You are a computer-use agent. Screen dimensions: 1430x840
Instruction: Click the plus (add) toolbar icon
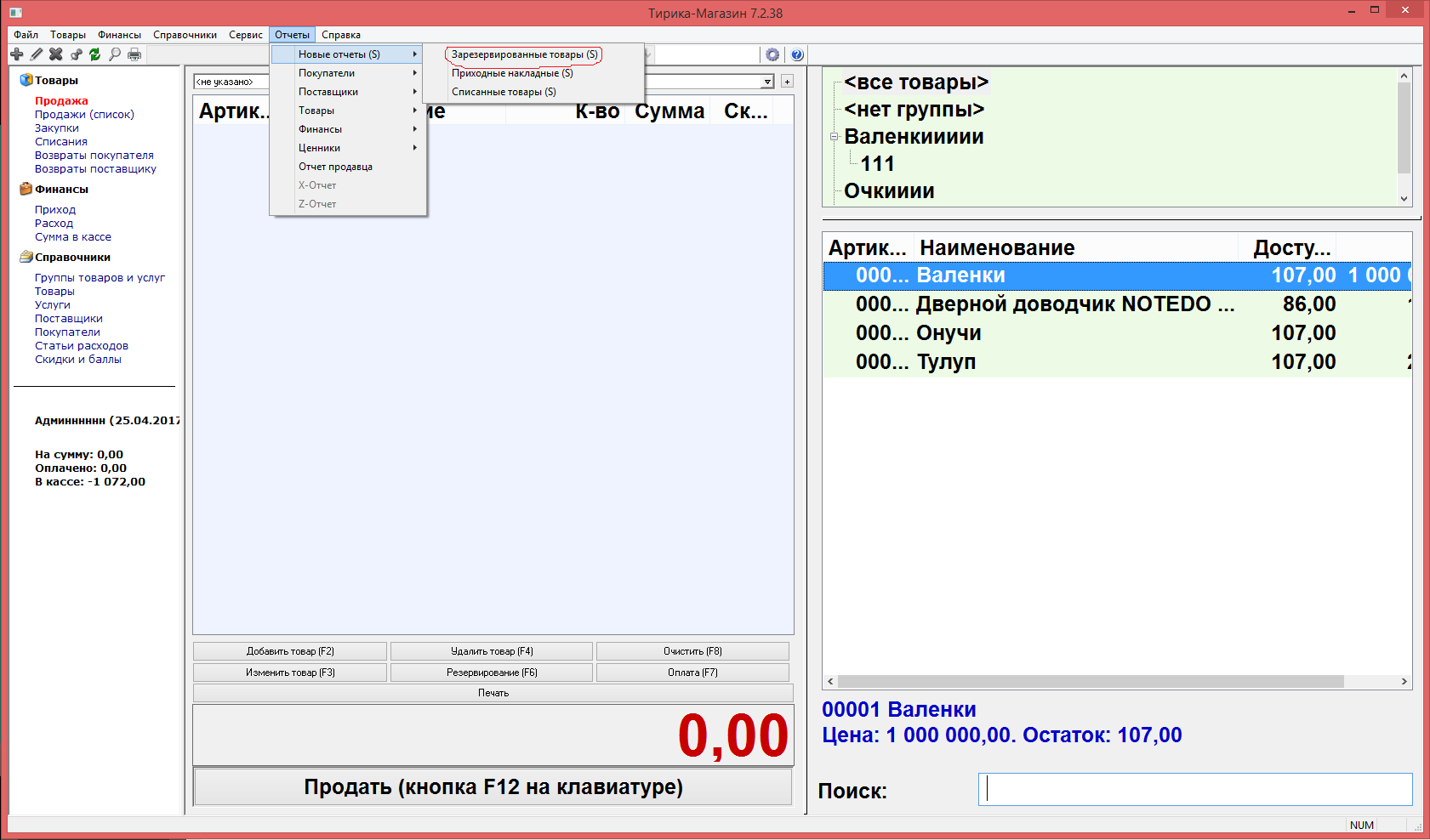click(17, 54)
